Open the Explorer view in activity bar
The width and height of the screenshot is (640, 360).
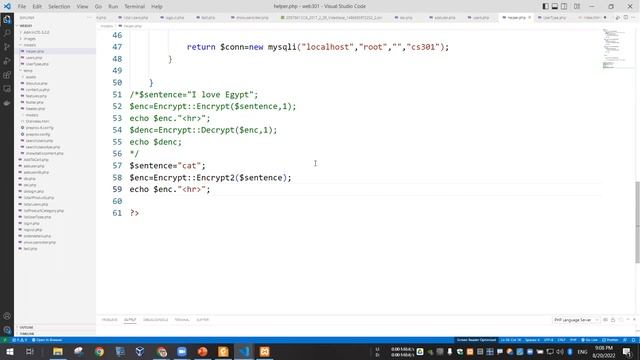7,19
